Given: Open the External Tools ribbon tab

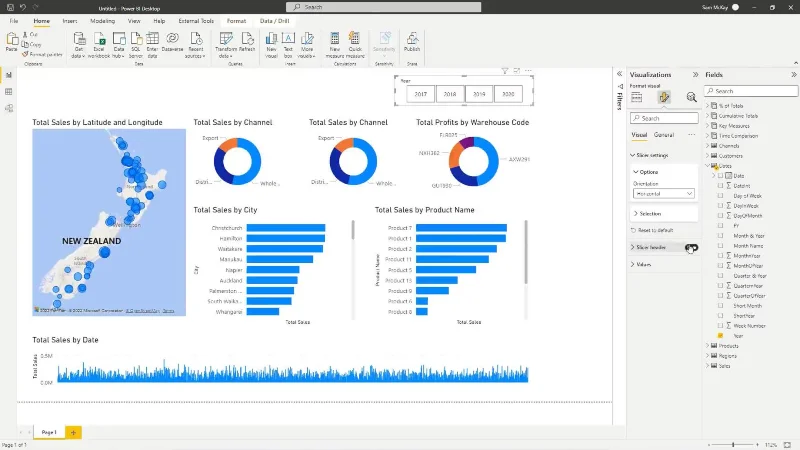Looking at the screenshot, I should coord(196,21).
